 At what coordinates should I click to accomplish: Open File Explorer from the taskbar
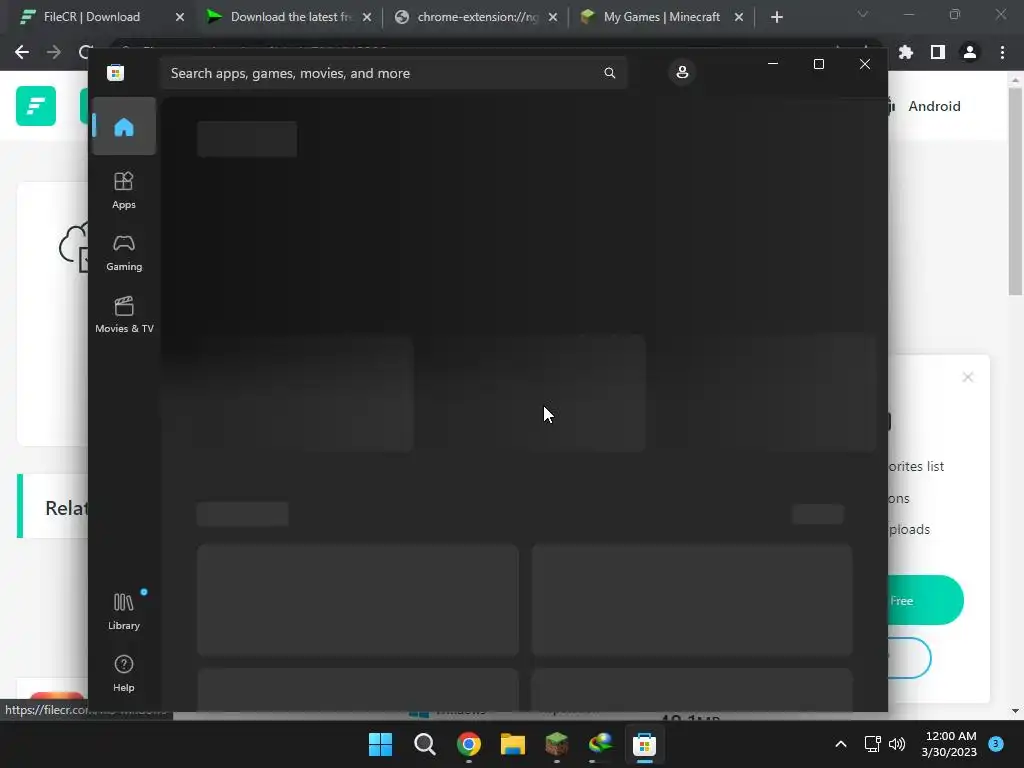tap(513, 744)
